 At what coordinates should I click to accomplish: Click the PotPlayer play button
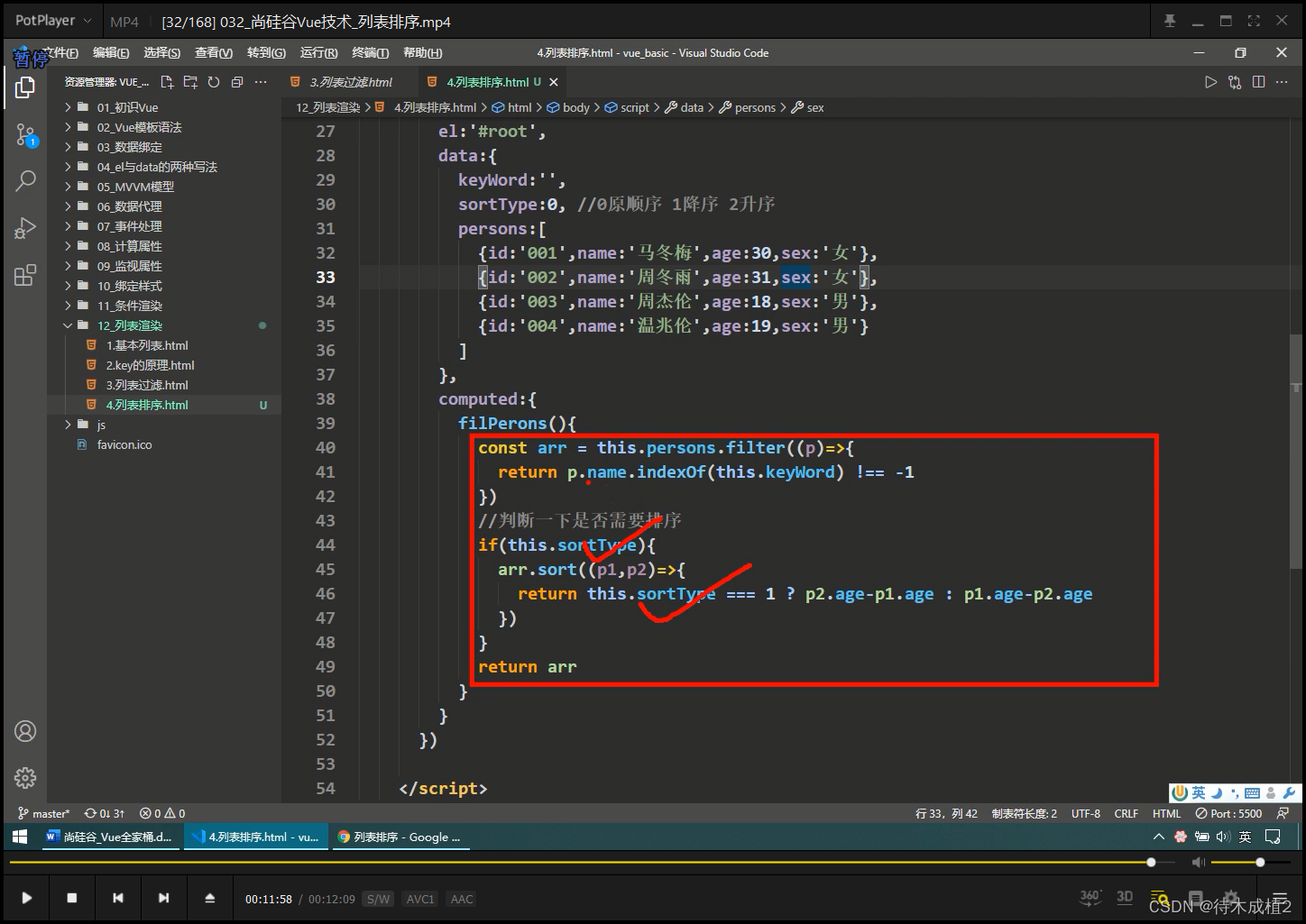26,898
